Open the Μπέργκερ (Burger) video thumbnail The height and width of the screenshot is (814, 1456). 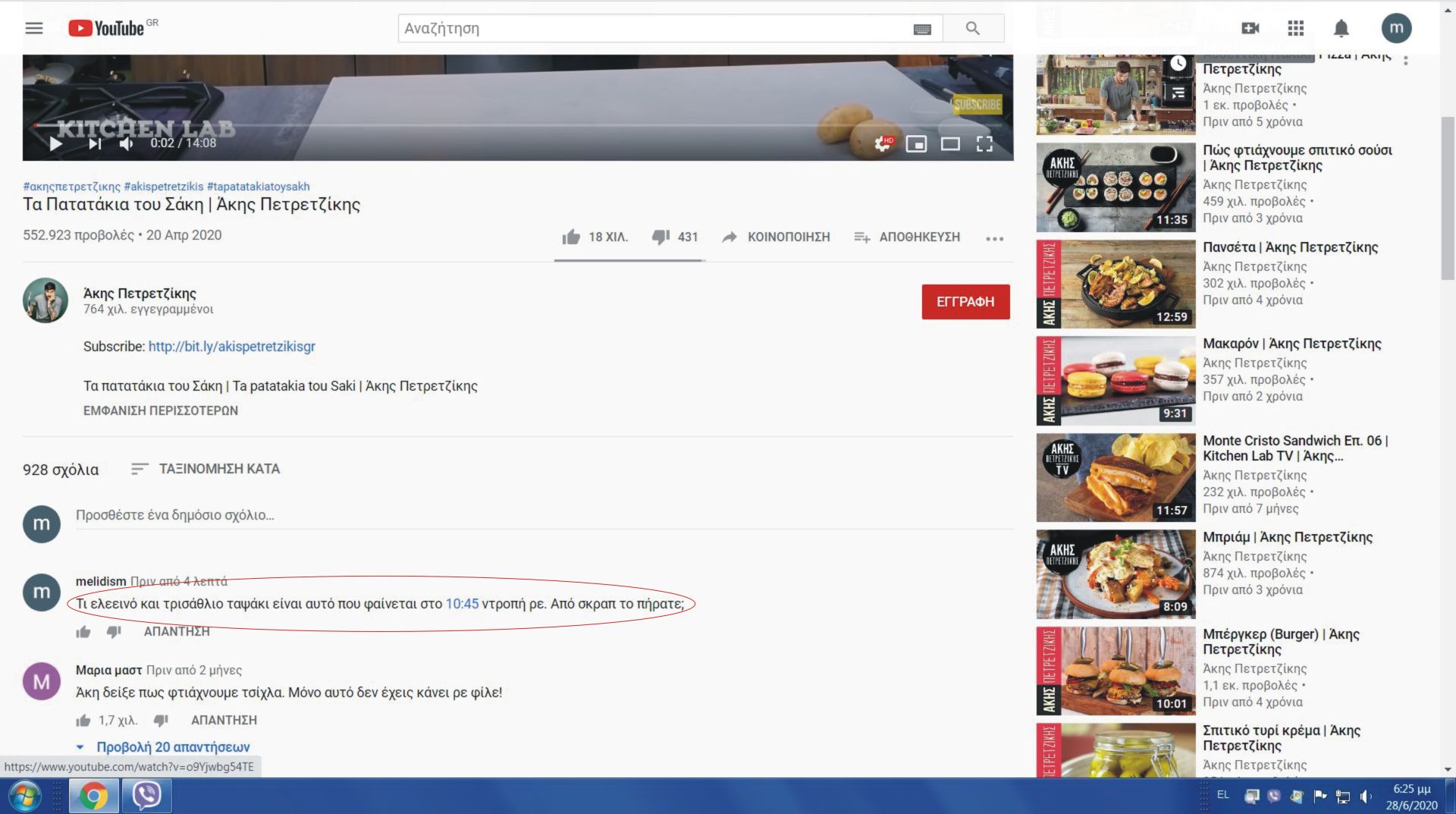[1116, 671]
